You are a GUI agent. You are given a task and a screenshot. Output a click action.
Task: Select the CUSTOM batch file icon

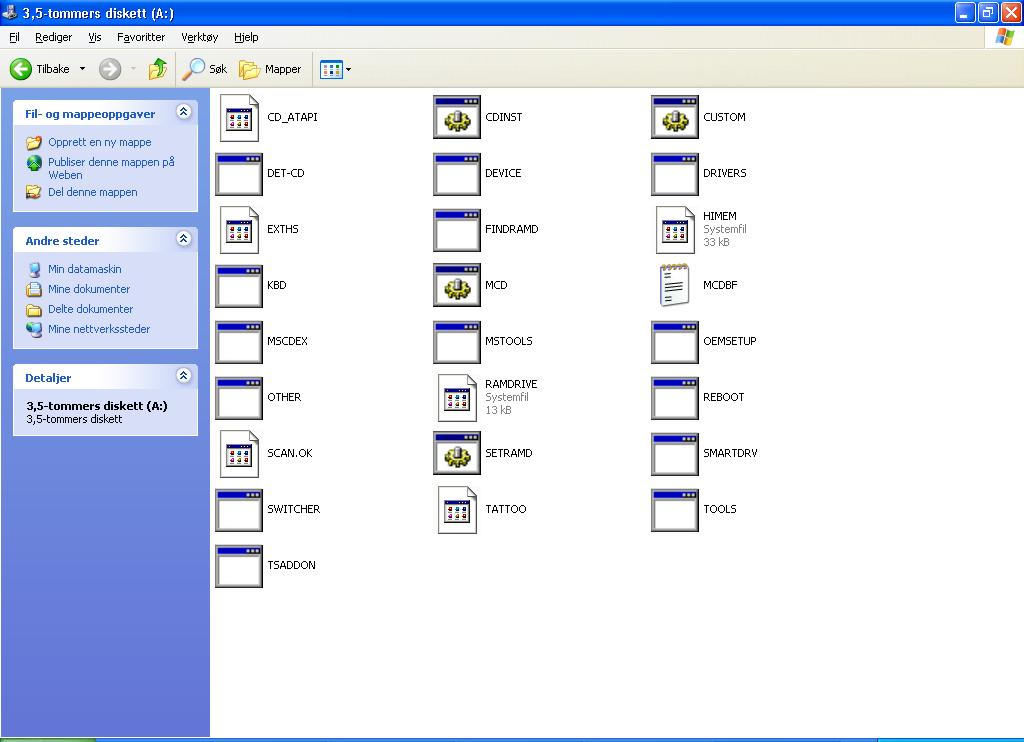click(x=675, y=118)
